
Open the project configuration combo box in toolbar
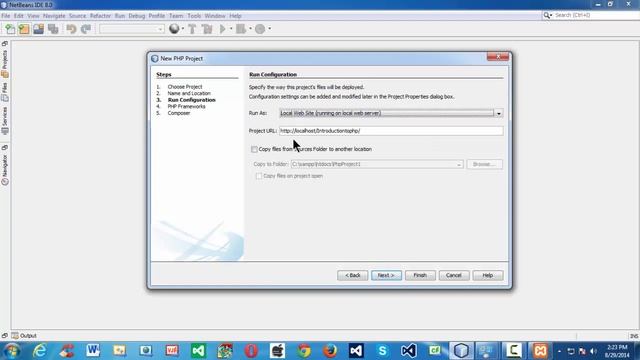click(x=131, y=29)
